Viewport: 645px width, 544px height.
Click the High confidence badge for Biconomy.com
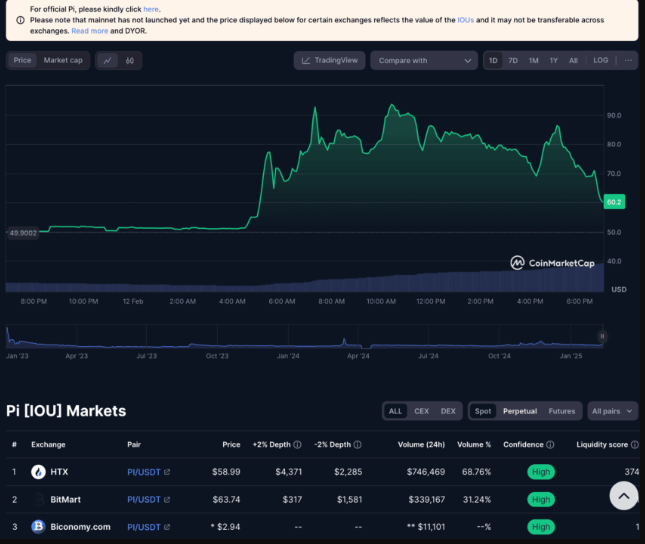coord(541,527)
